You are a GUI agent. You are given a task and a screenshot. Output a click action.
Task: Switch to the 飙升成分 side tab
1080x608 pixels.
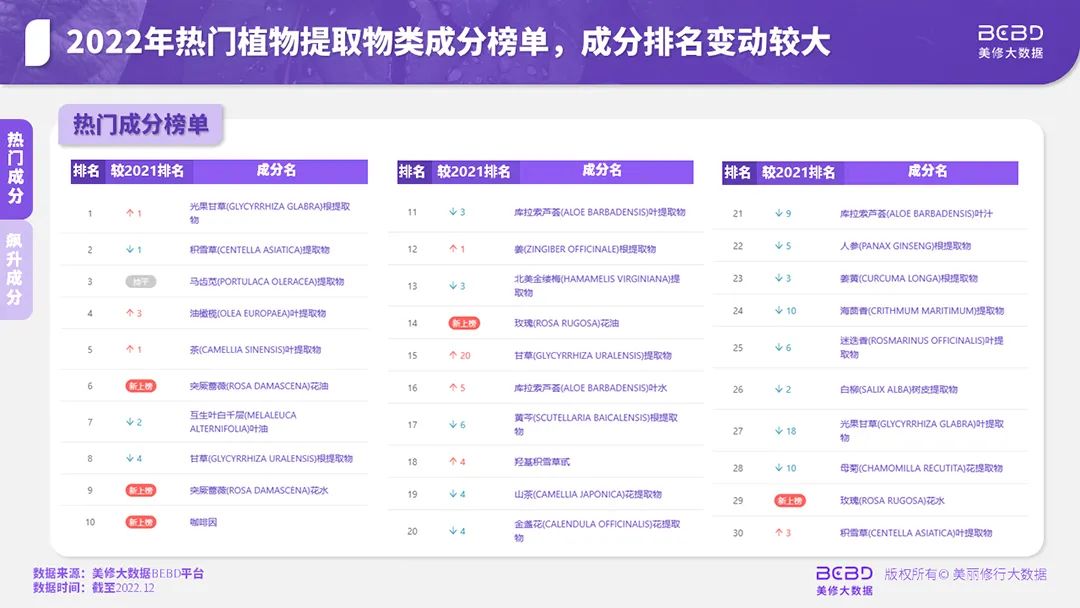click(16, 270)
